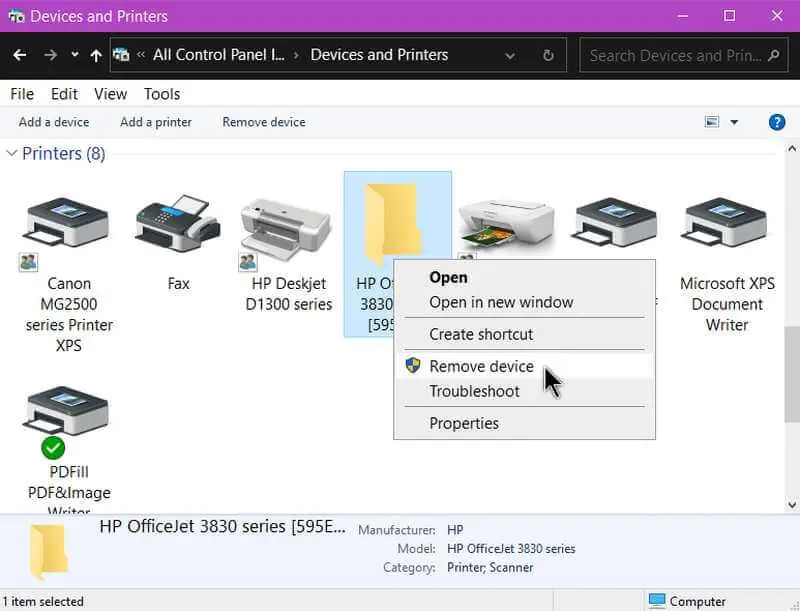The image size is (800, 611).
Task: Open the Edit menu
Action: click(x=64, y=94)
